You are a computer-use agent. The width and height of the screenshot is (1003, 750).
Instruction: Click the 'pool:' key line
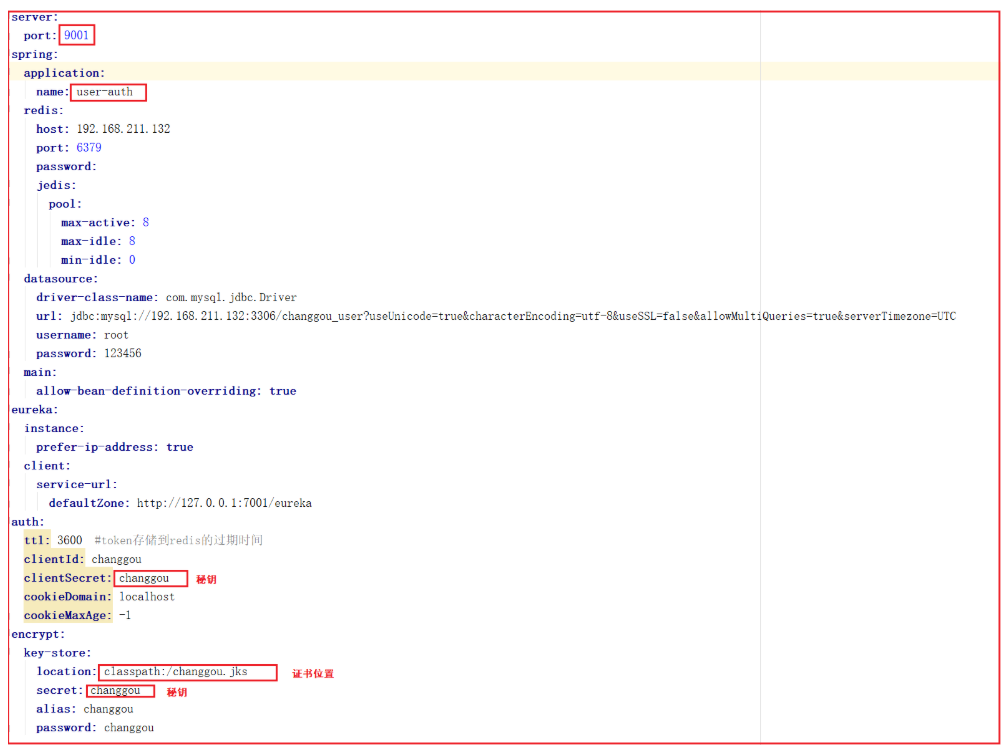[65, 204]
